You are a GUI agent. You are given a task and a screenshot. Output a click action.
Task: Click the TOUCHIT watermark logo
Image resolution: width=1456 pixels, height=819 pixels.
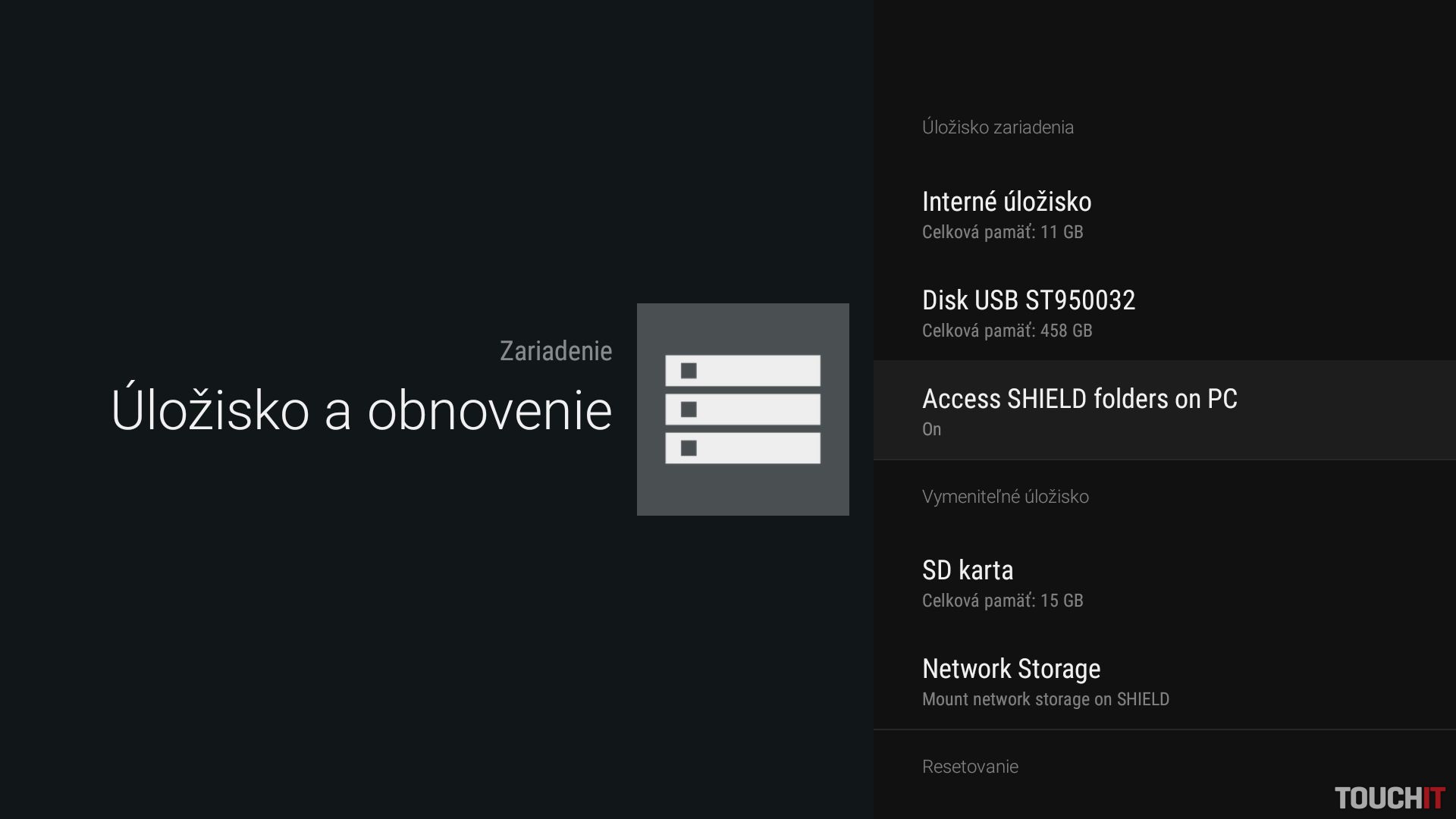click(x=1389, y=798)
